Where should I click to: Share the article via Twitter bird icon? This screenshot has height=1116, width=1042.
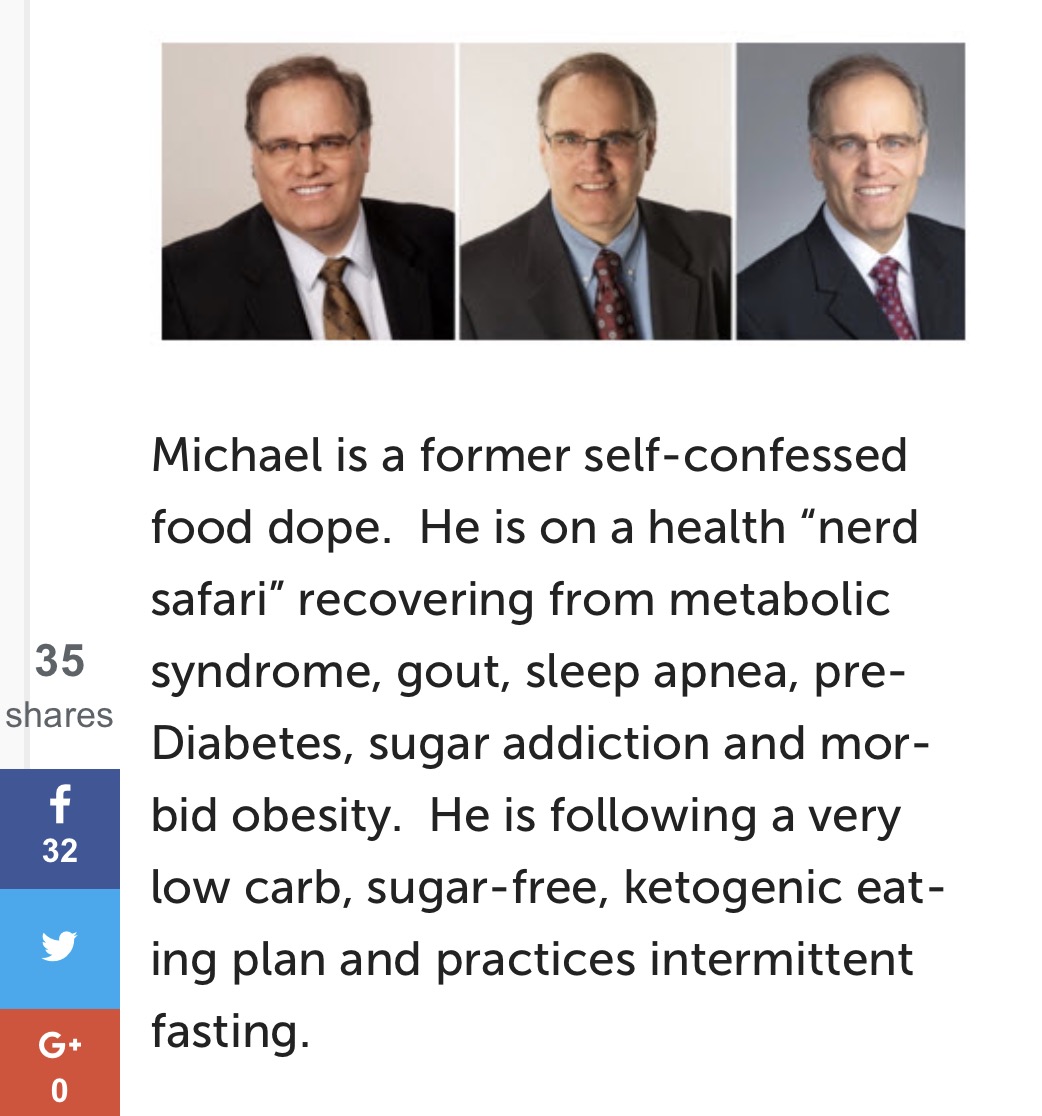pos(59,947)
